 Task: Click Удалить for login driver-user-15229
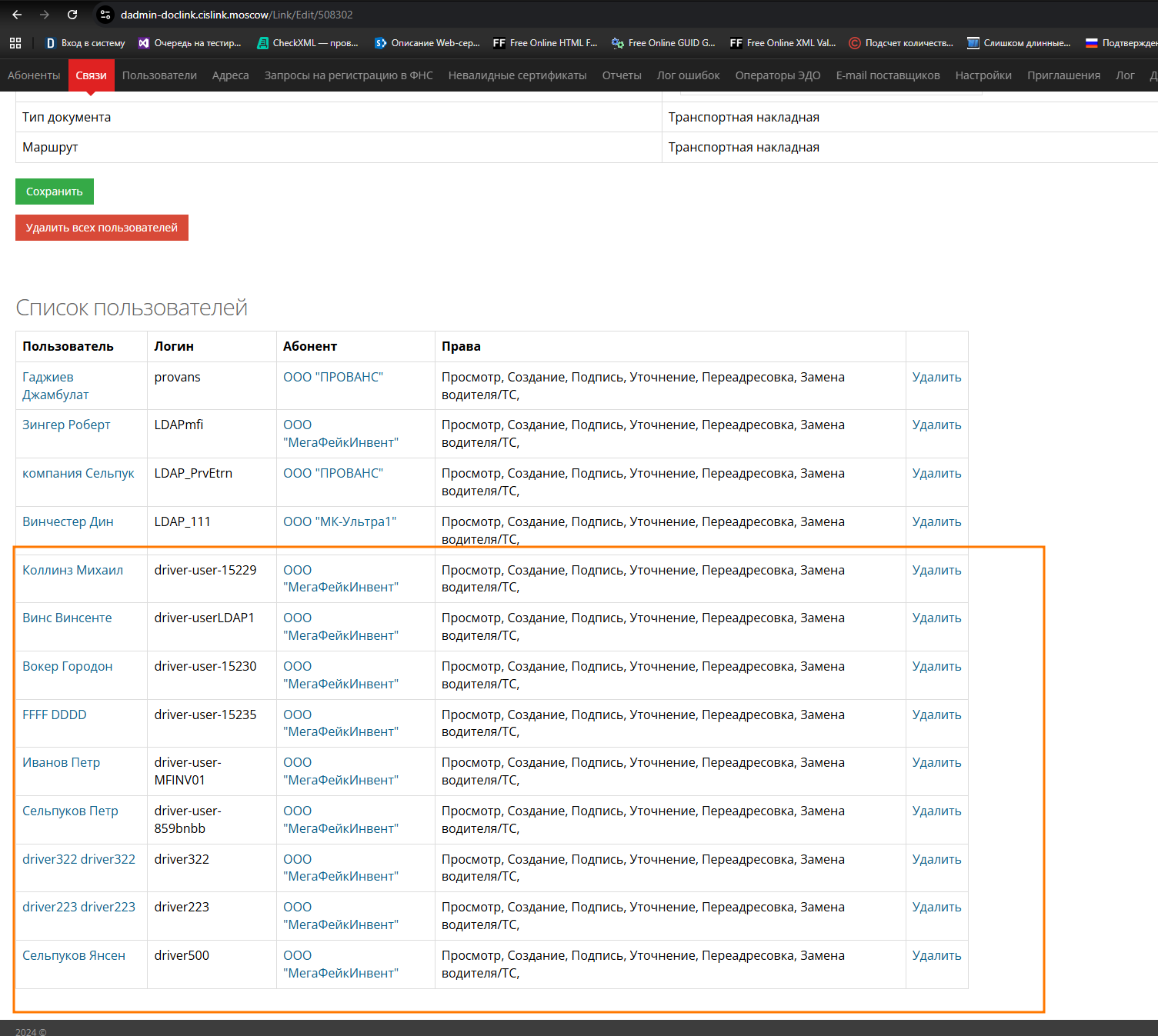point(936,570)
